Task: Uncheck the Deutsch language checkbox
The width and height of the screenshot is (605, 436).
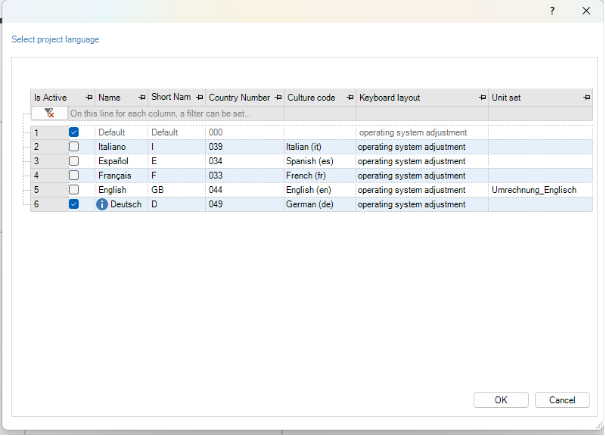Action: click(74, 204)
